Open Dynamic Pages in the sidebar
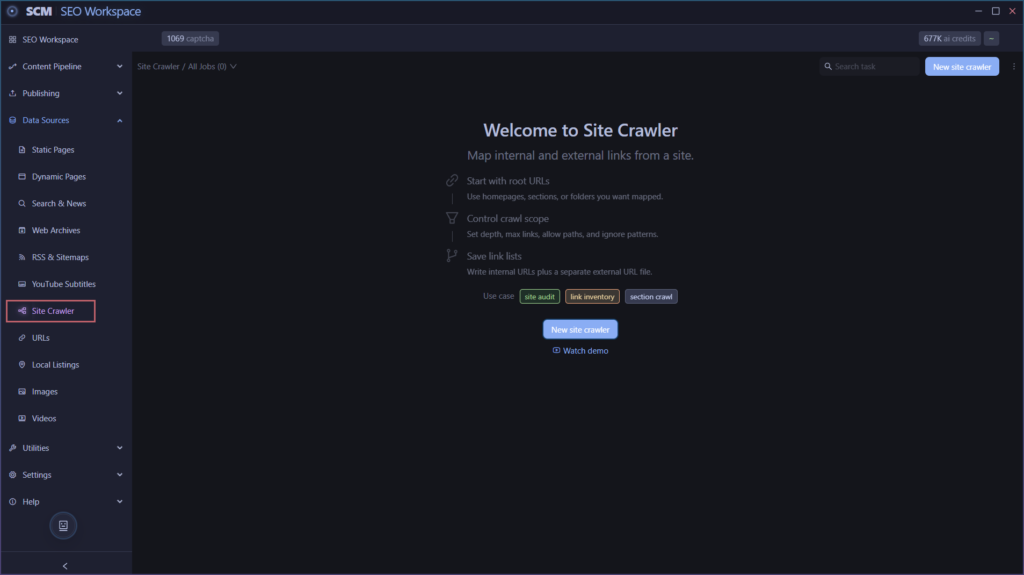 [58, 176]
